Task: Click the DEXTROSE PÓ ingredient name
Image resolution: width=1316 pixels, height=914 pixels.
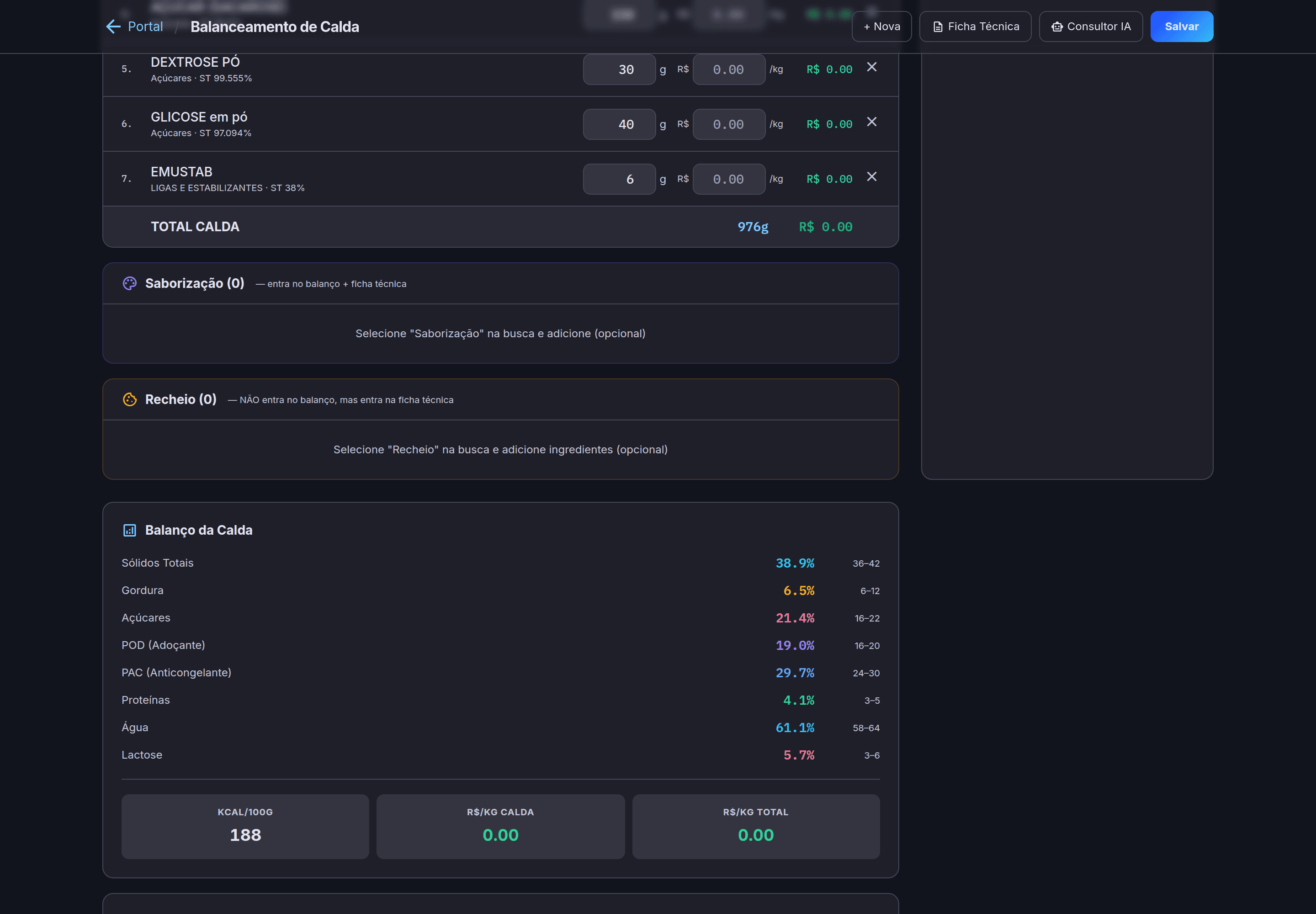Action: [195, 63]
